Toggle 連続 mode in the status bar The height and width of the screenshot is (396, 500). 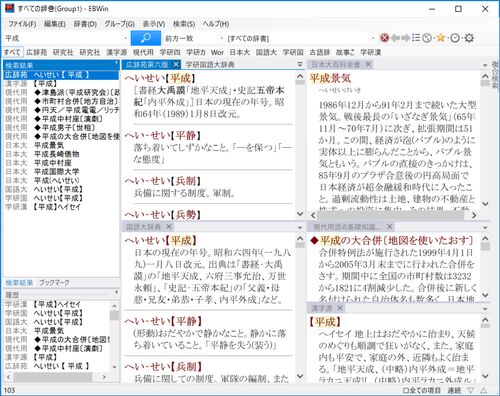[454, 390]
